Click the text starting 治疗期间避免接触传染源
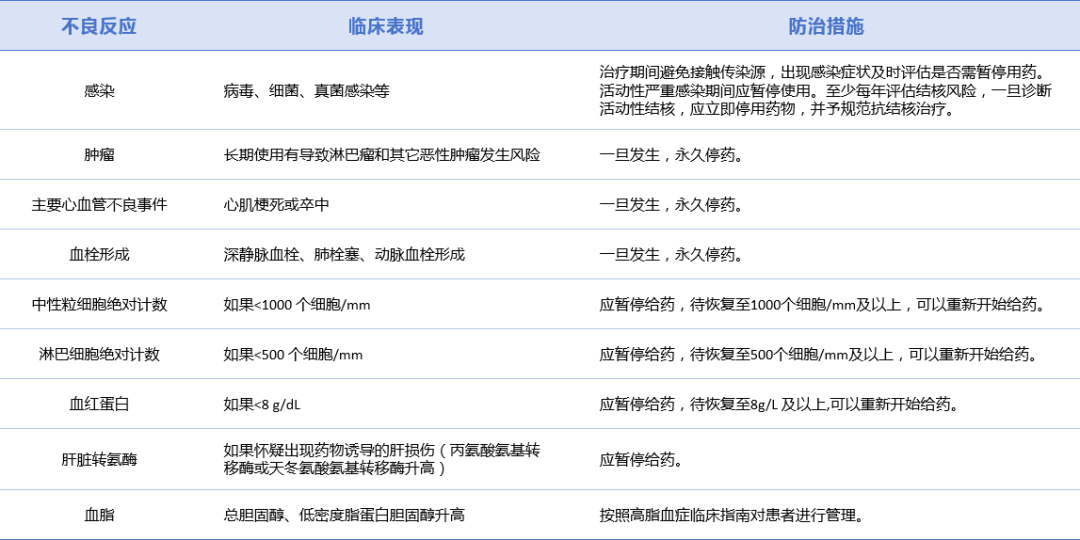 click(x=826, y=90)
